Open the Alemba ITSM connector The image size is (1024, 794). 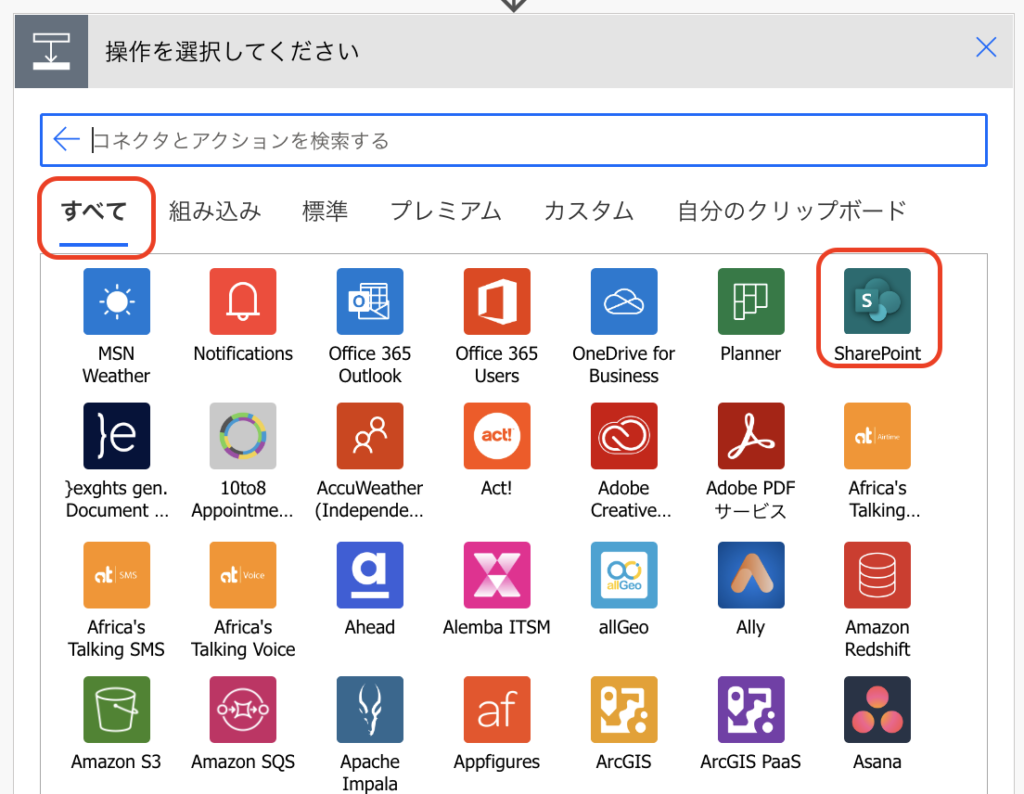click(x=497, y=575)
